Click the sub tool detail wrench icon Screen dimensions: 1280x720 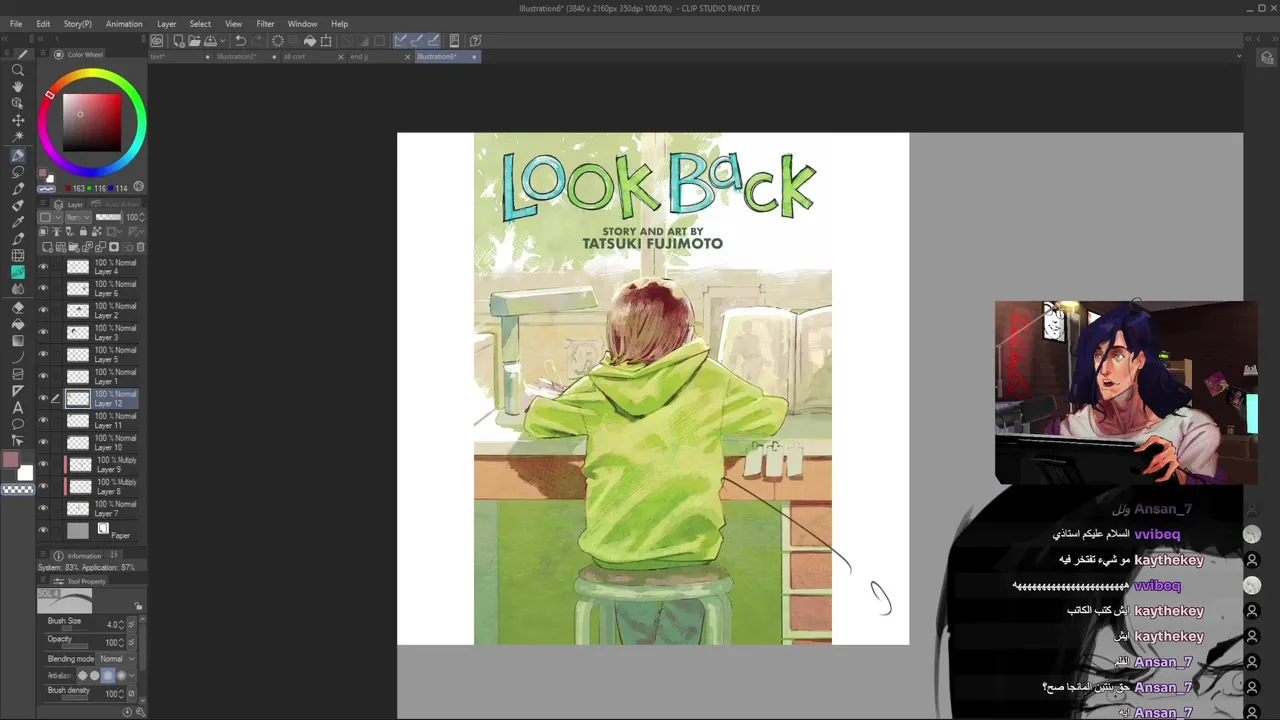pos(140,712)
